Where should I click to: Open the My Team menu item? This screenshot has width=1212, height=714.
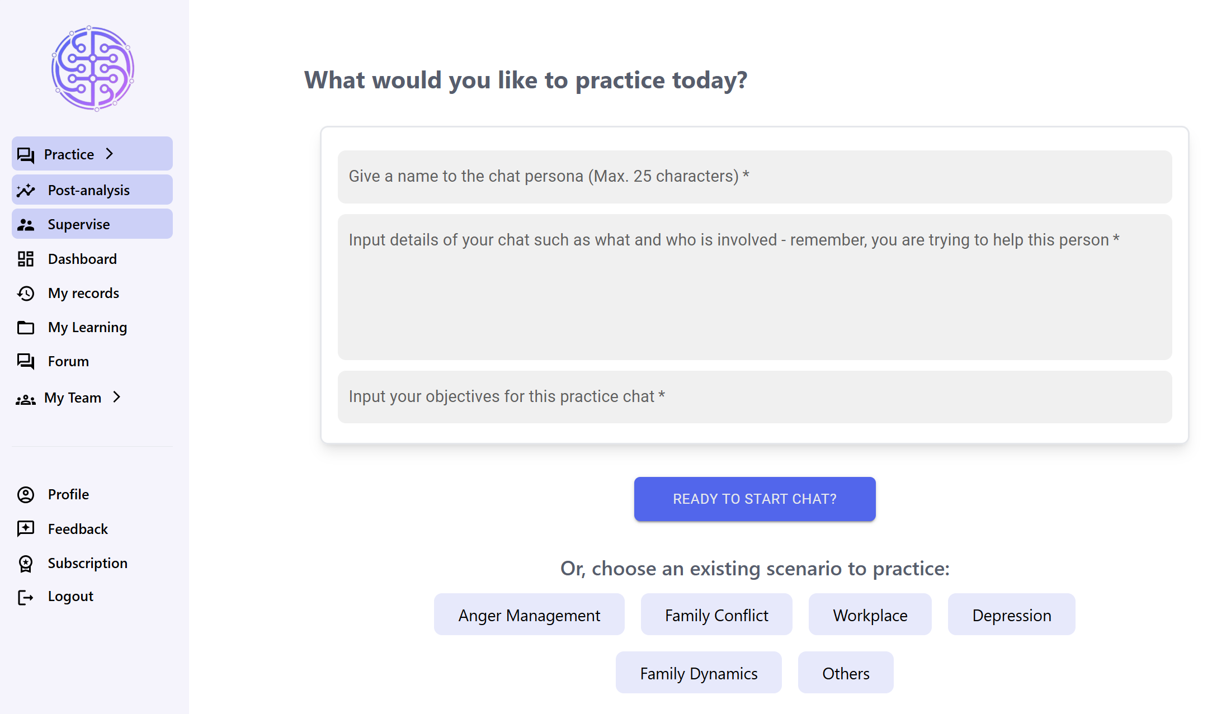(72, 398)
